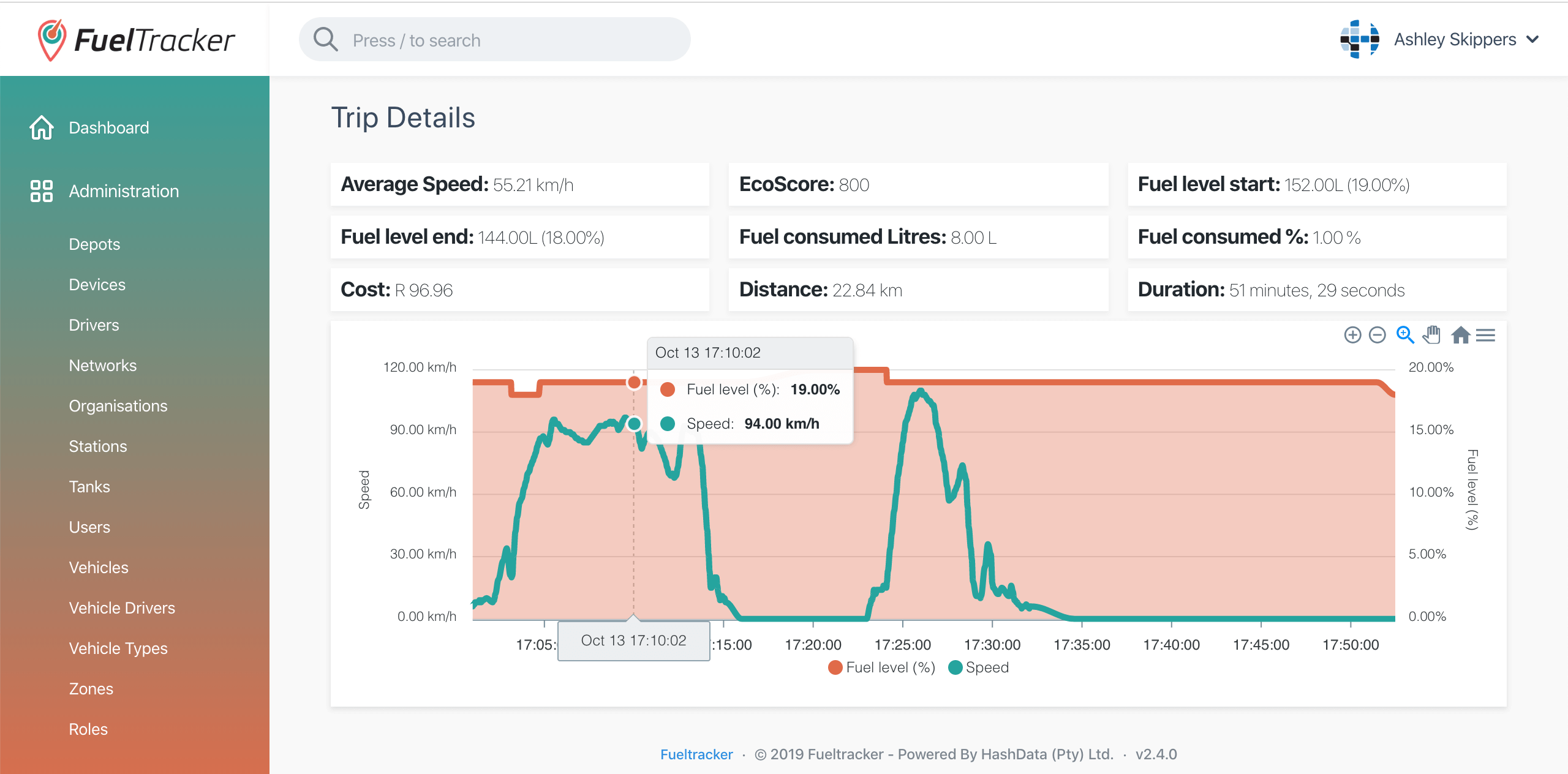Click the chart zoom out minus icon
This screenshot has height=774, width=1568.
coord(1377,335)
